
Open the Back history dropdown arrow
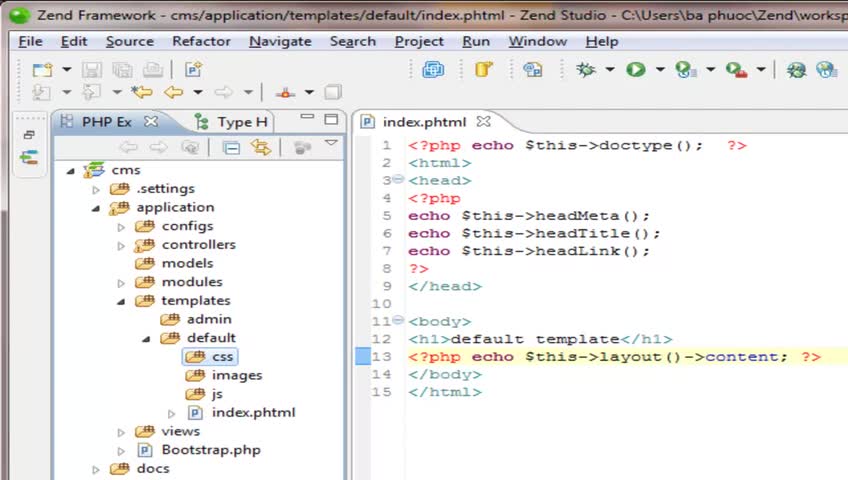point(198,92)
